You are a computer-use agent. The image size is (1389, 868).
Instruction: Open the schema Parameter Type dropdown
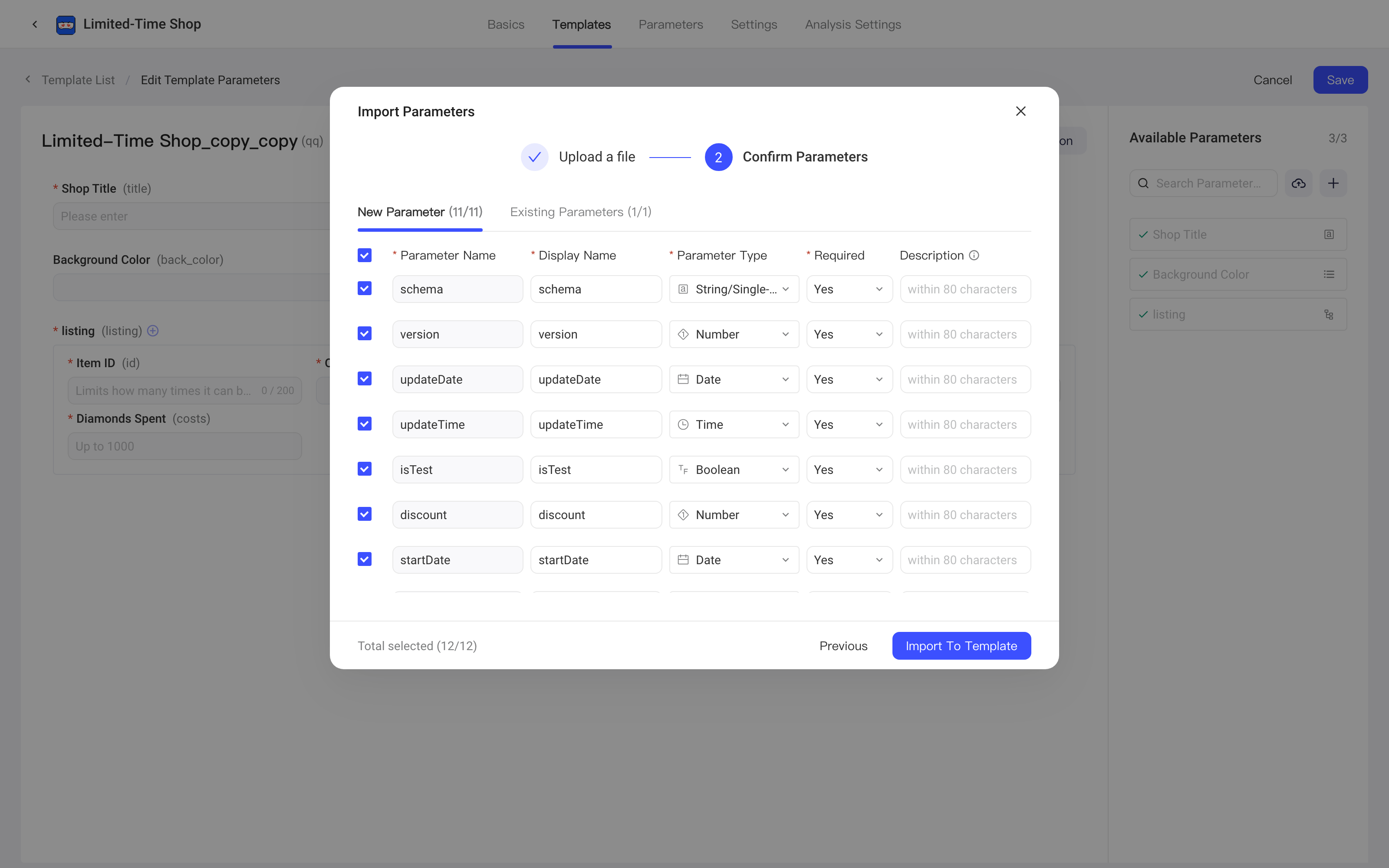tap(734, 289)
